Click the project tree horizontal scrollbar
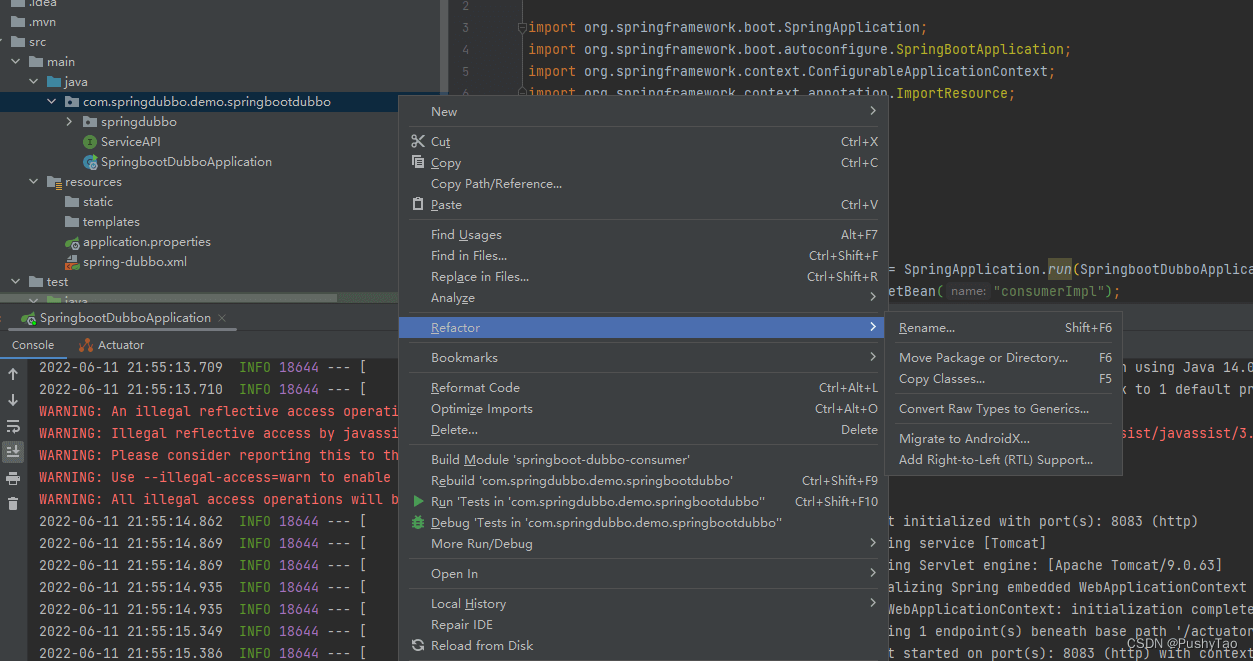1253x661 pixels. (x=170, y=298)
